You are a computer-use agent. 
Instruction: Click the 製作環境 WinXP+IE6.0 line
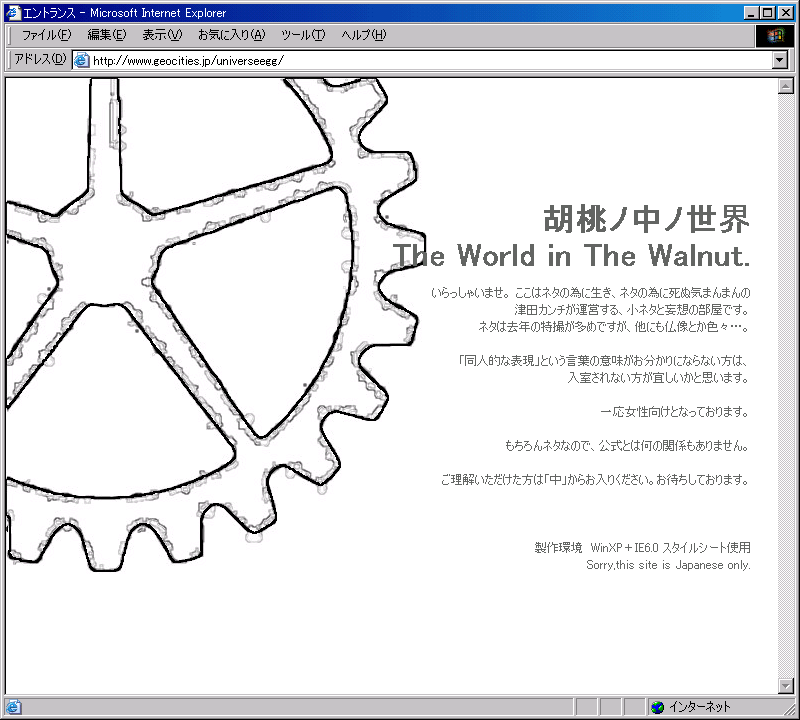[x=642, y=548]
